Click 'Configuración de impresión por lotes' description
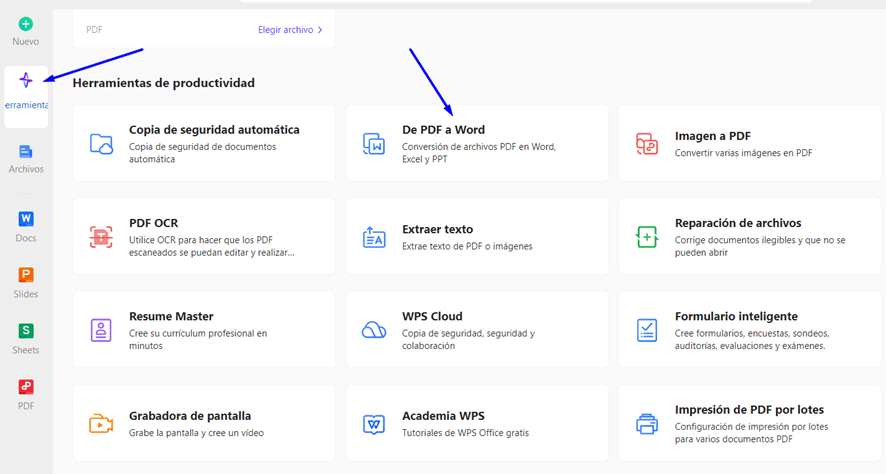This screenshot has width=886, height=474. [752, 433]
